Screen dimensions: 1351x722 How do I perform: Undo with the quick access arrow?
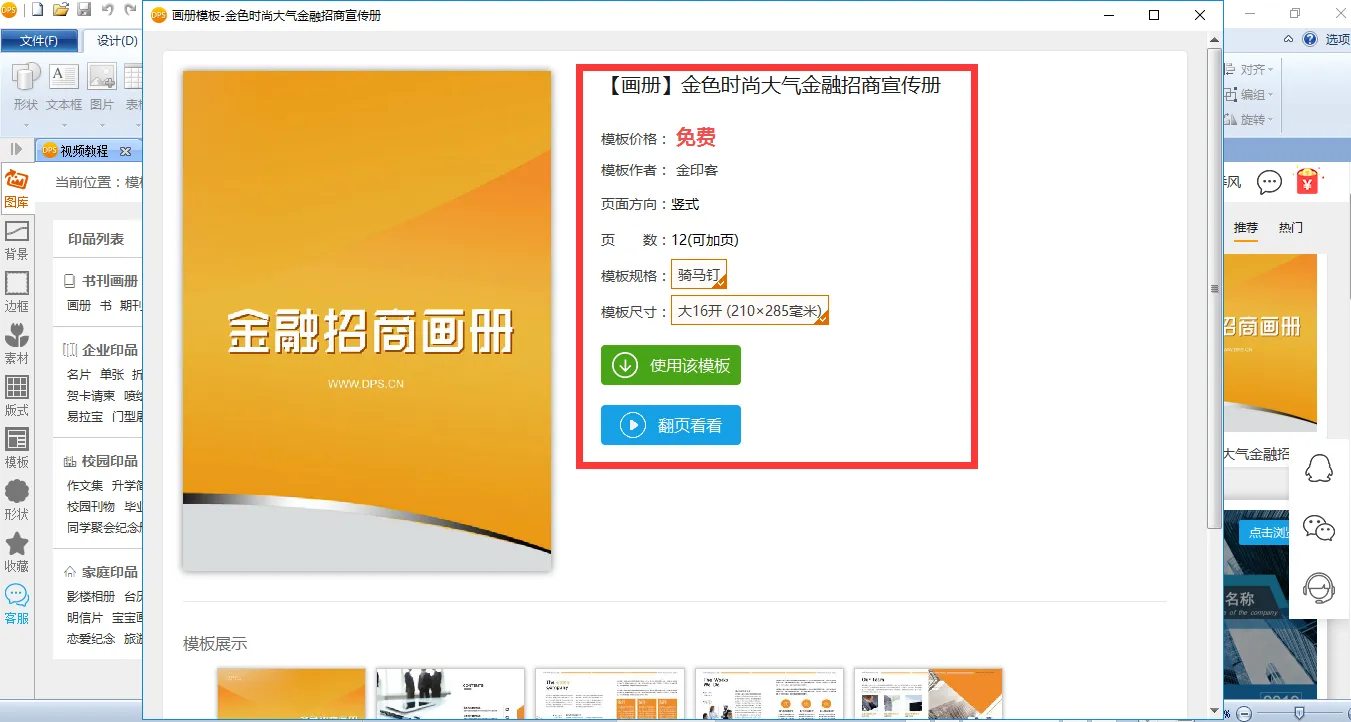pyautogui.click(x=107, y=11)
